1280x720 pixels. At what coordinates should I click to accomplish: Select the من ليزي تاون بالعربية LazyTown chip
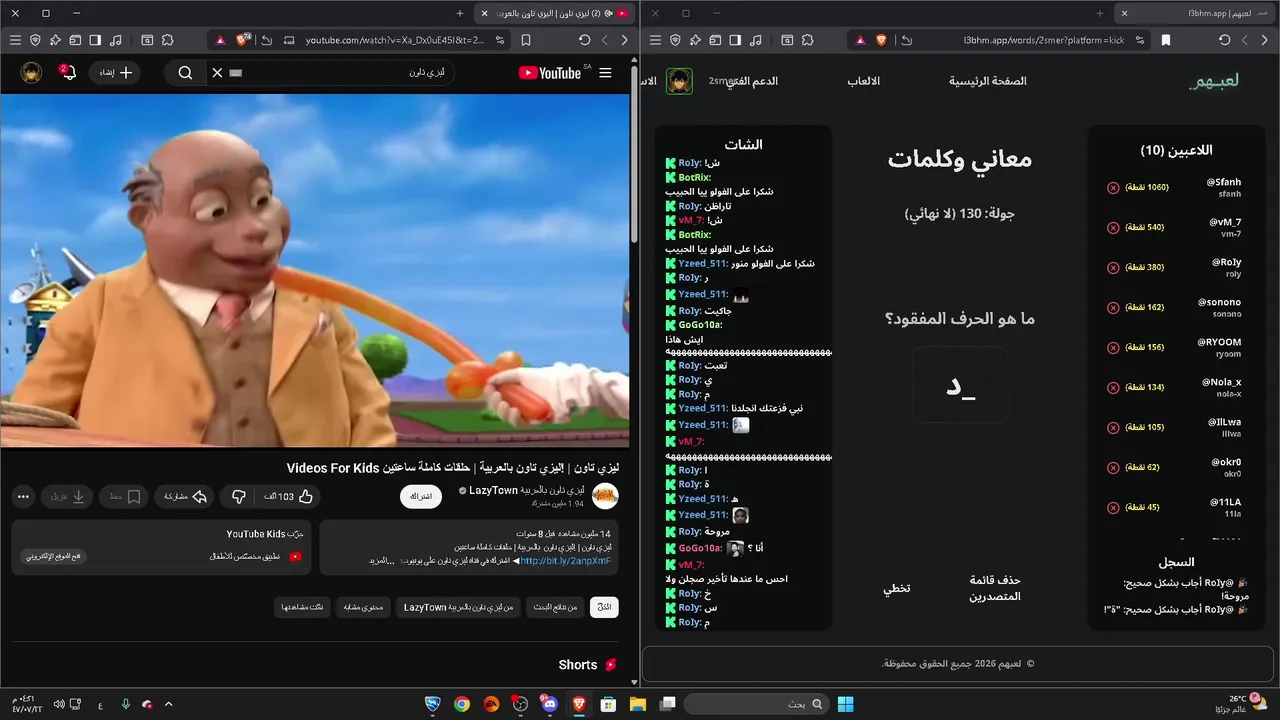point(459,607)
